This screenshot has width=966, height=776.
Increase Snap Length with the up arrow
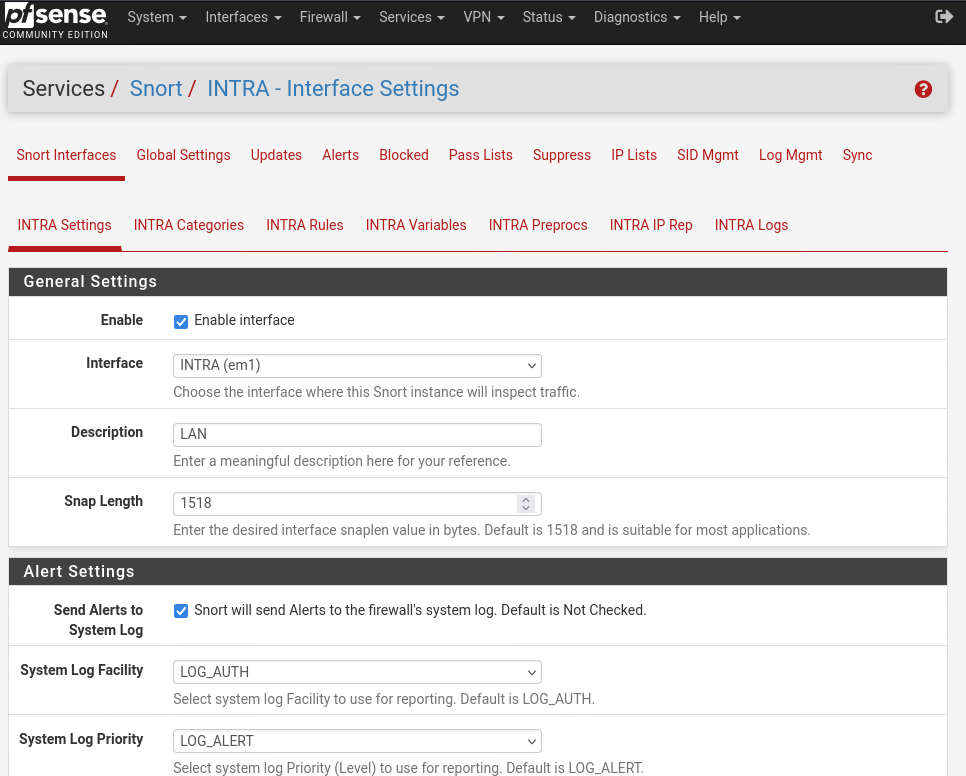click(x=526, y=499)
